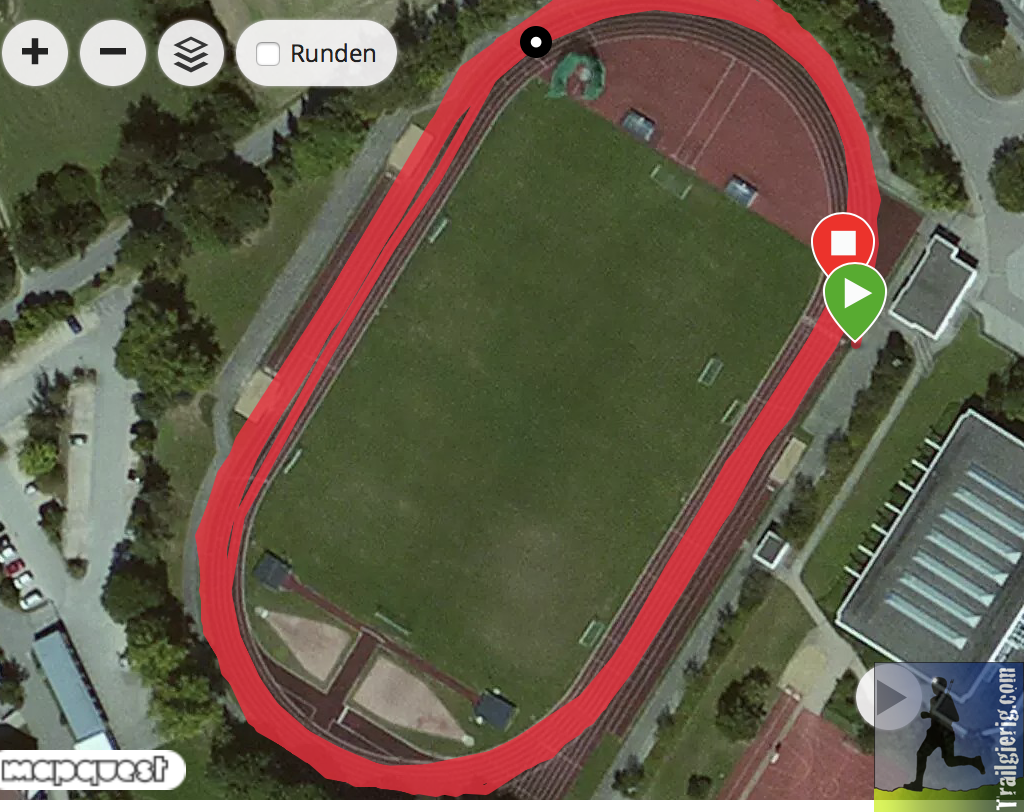
Task: Zoom in with the plus button
Action: click(35, 52)
